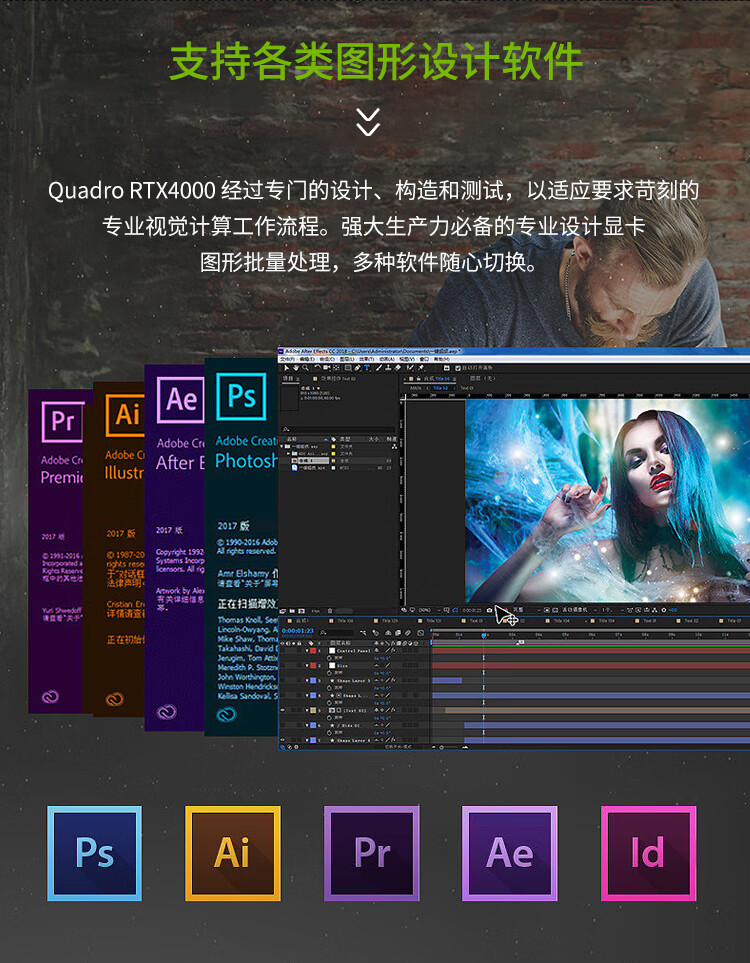
Task: Toggle eye visibility for Shape Layer 6
Action: (x=283, y=739)
